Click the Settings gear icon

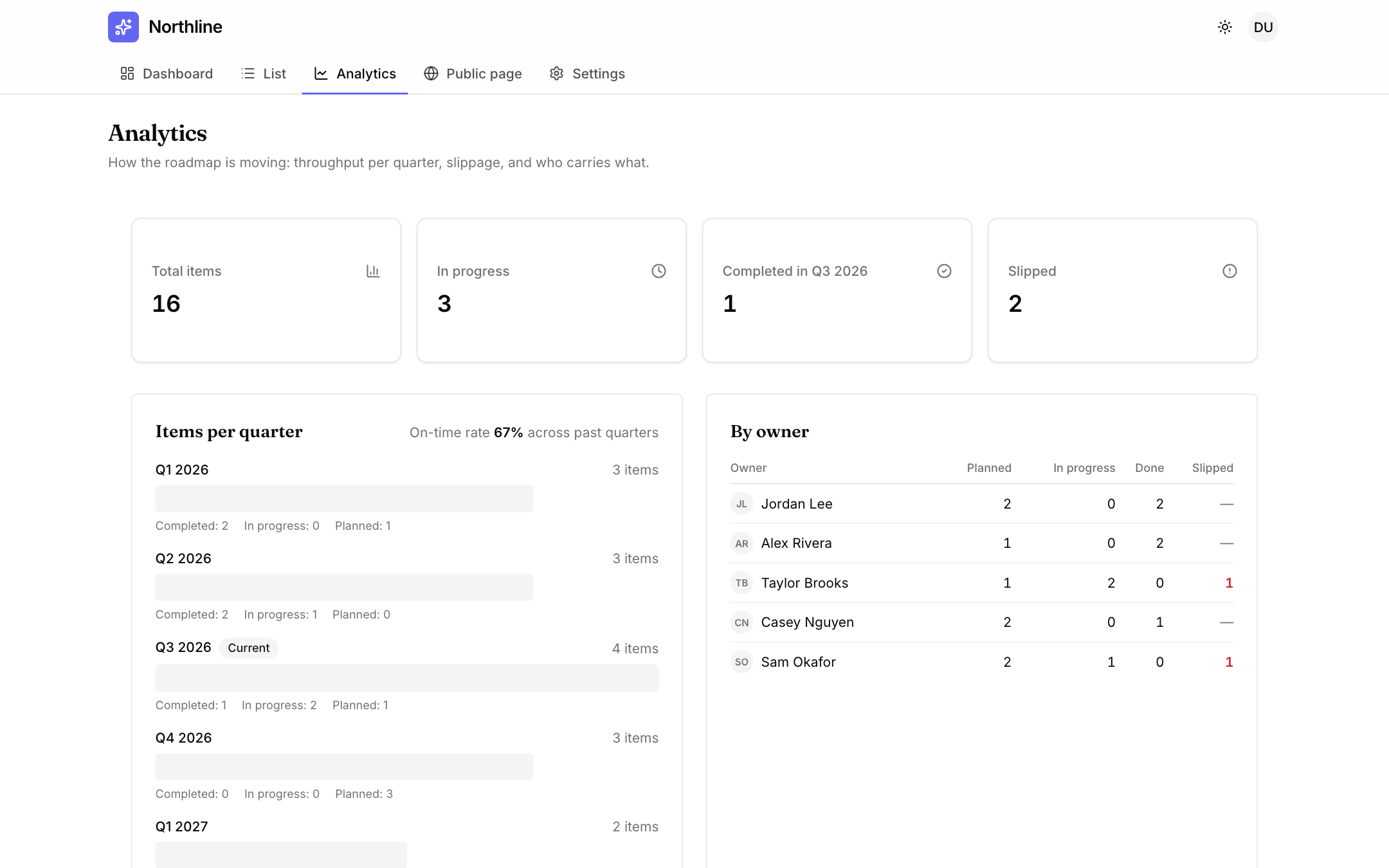point(557,73)
